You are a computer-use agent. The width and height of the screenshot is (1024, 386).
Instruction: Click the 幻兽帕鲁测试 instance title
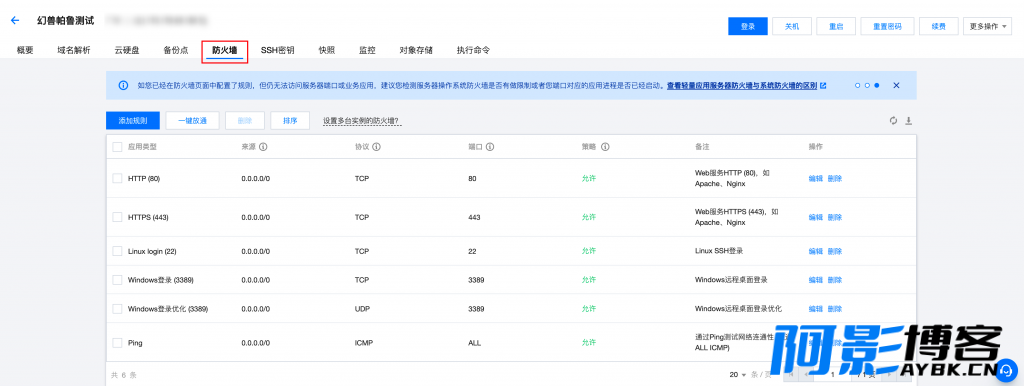tap(65, 20)
